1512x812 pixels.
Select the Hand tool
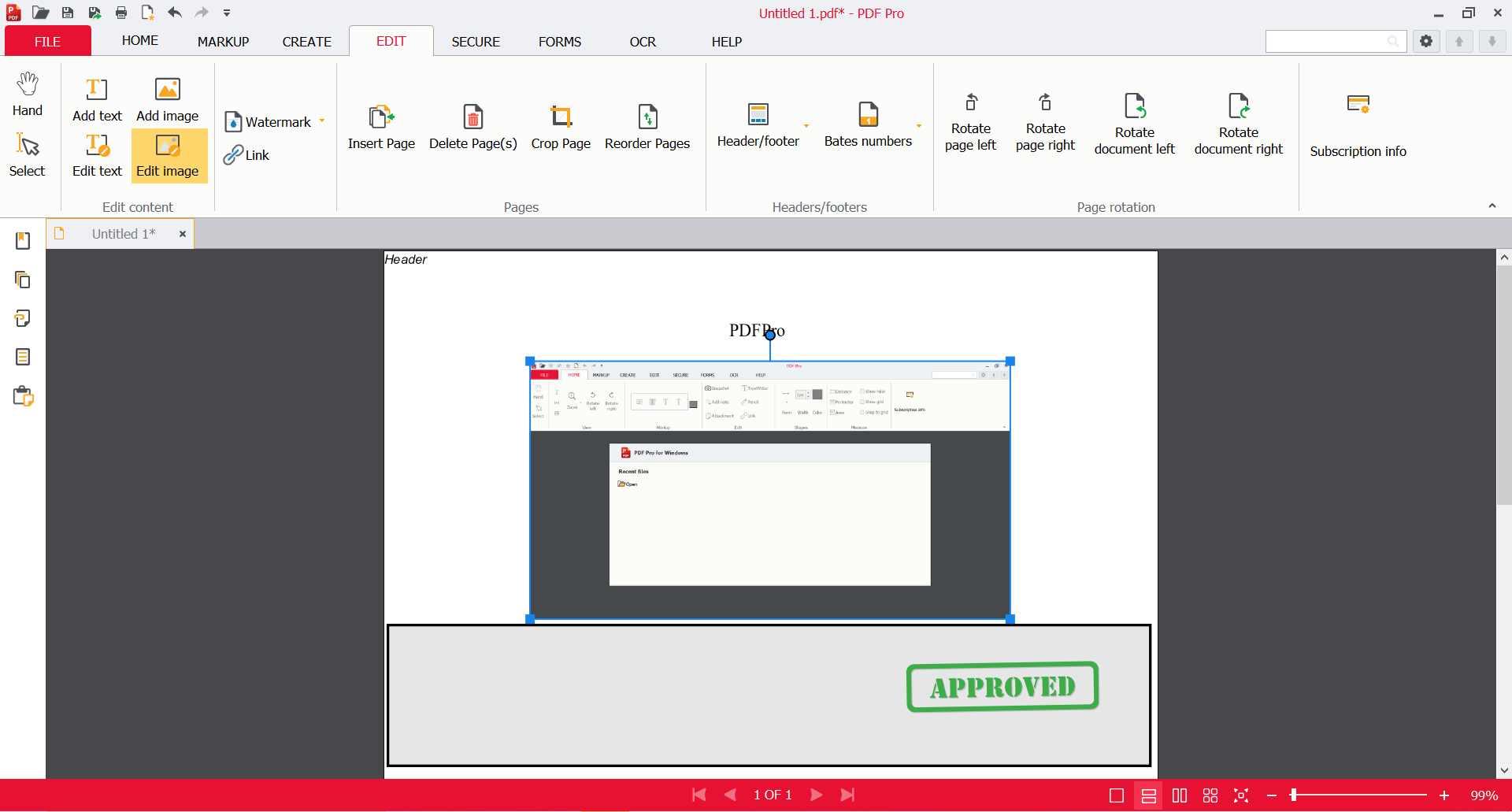click(x=28, y=94)
